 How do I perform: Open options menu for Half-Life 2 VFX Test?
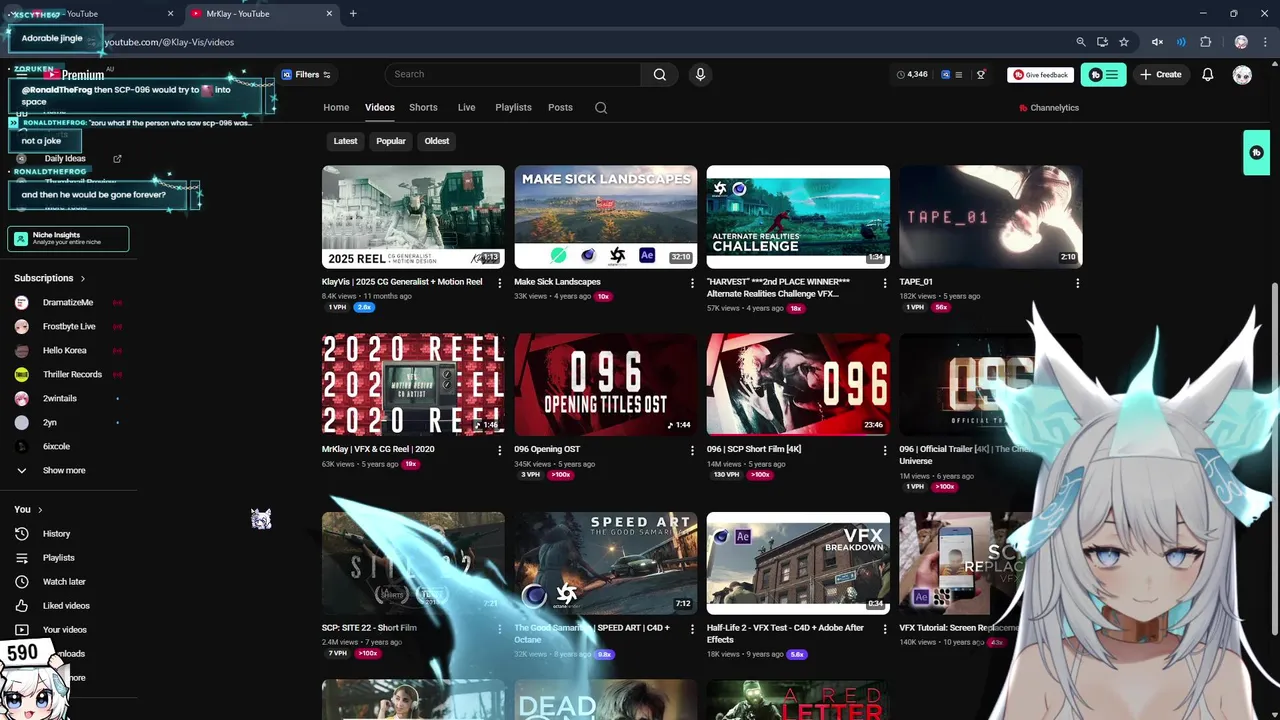(884, 629)
